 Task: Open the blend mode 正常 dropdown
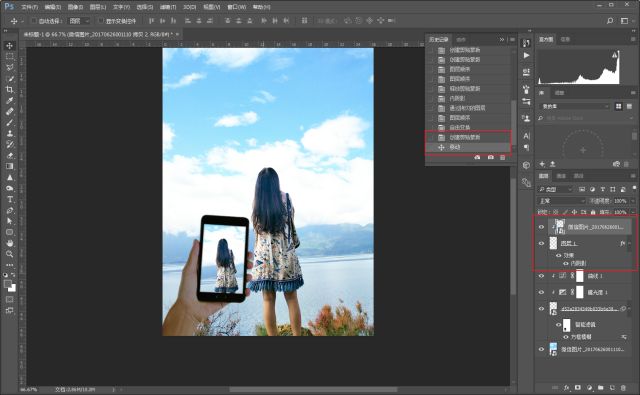point(562,201)
